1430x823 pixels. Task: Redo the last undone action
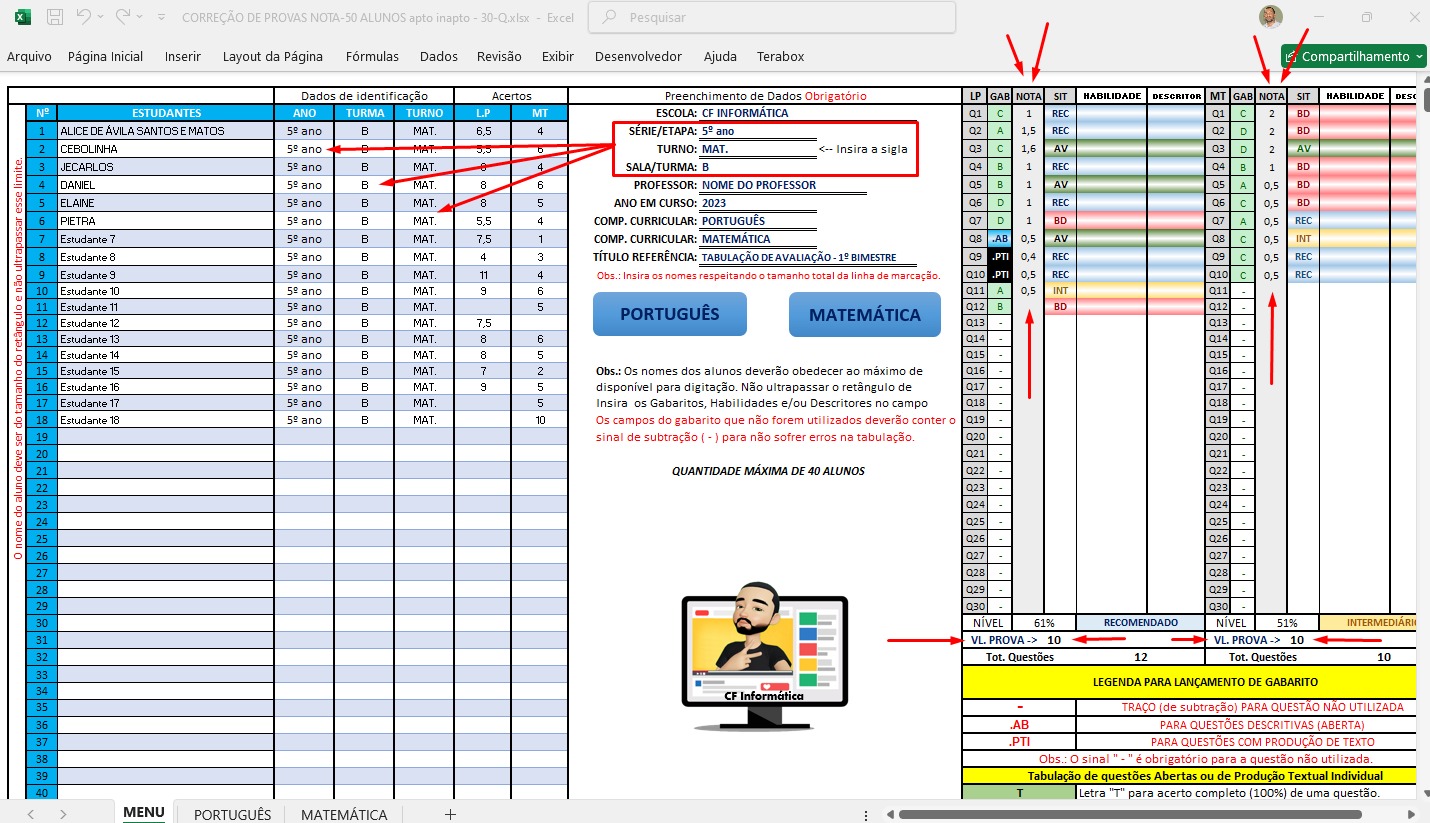[x=123, y=17]
